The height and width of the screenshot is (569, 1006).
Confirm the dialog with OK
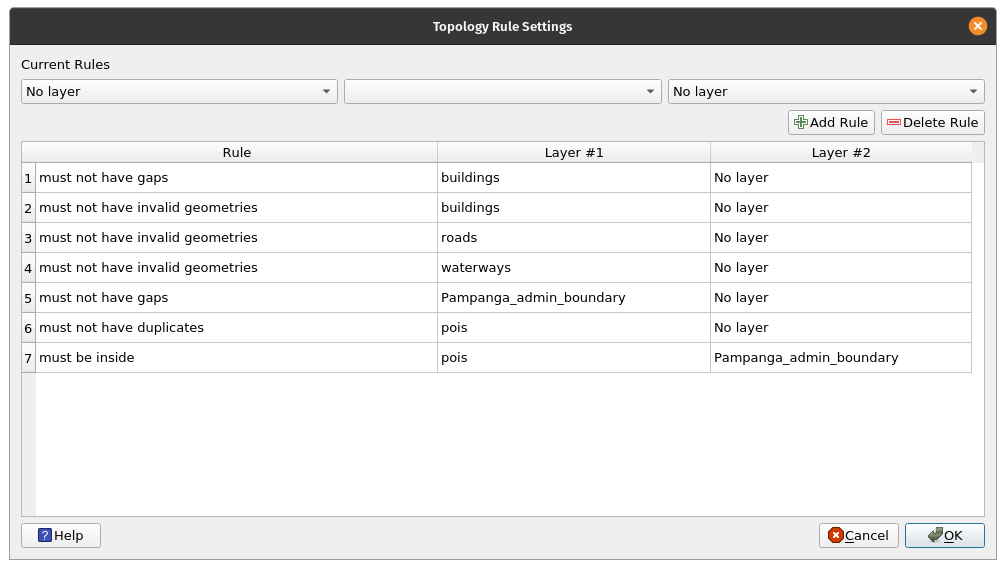(x=944, y=536)
